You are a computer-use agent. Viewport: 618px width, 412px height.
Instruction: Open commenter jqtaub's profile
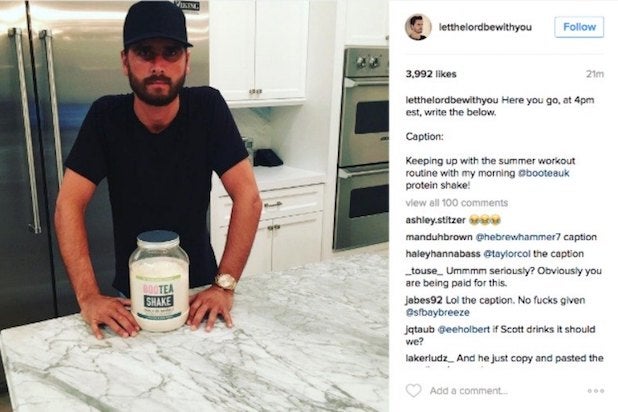point(420,329)
